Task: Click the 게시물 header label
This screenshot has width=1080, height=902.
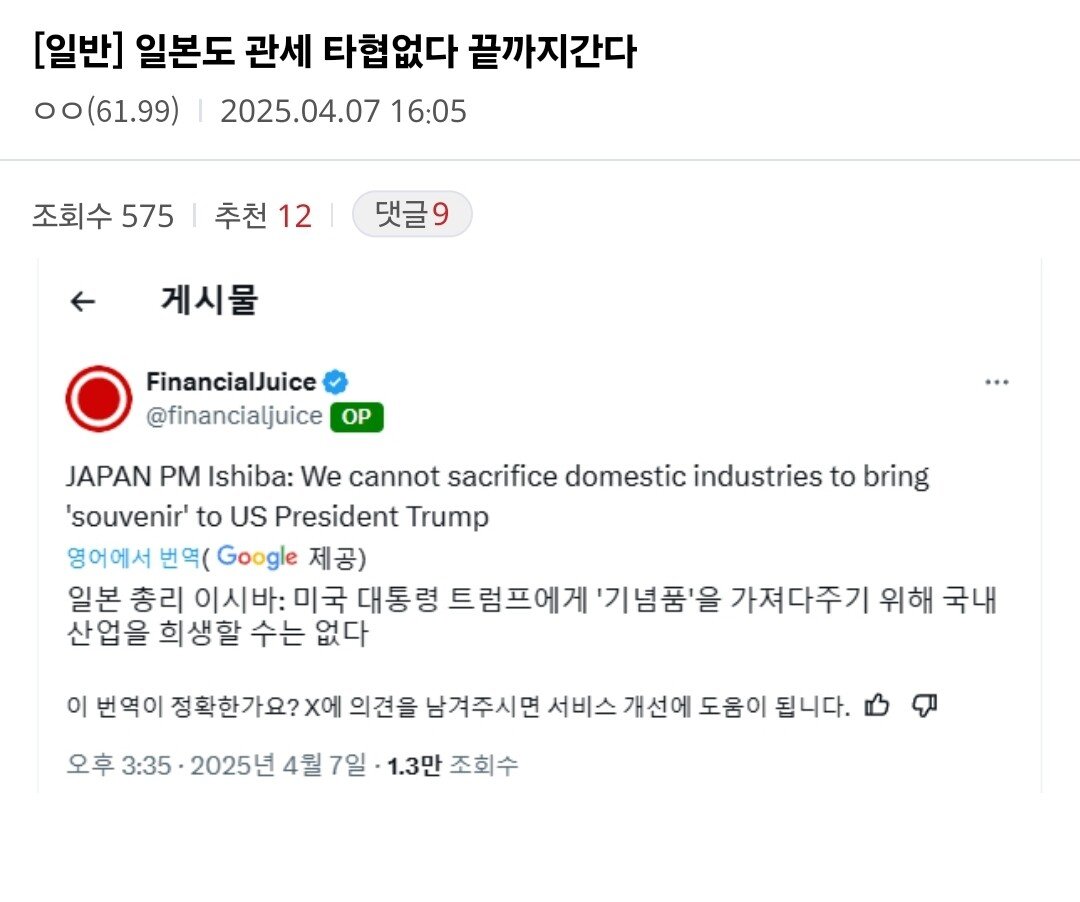Action: (x=209, y=300)
